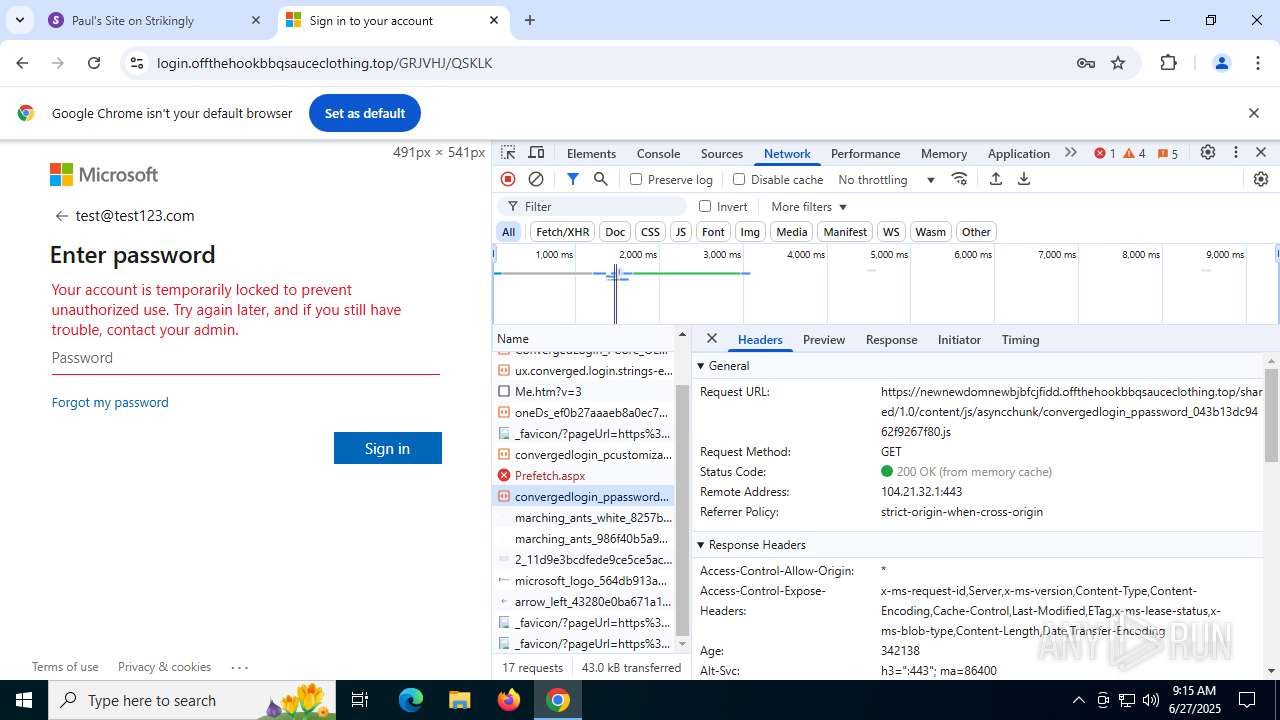Open the password manager key icon
1280x720 pixels.
[1086, 63]
